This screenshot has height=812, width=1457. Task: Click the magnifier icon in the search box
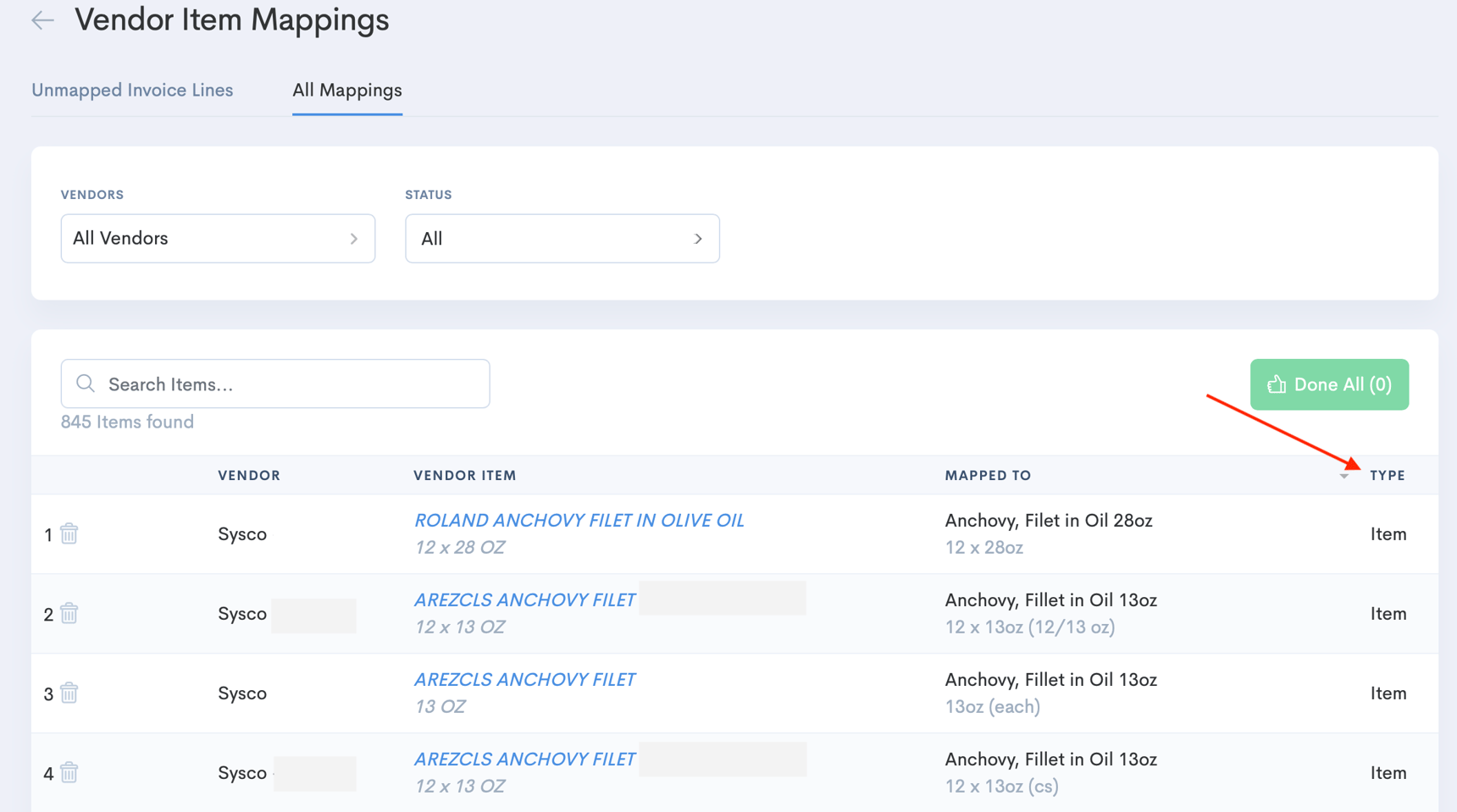point(86,384)
